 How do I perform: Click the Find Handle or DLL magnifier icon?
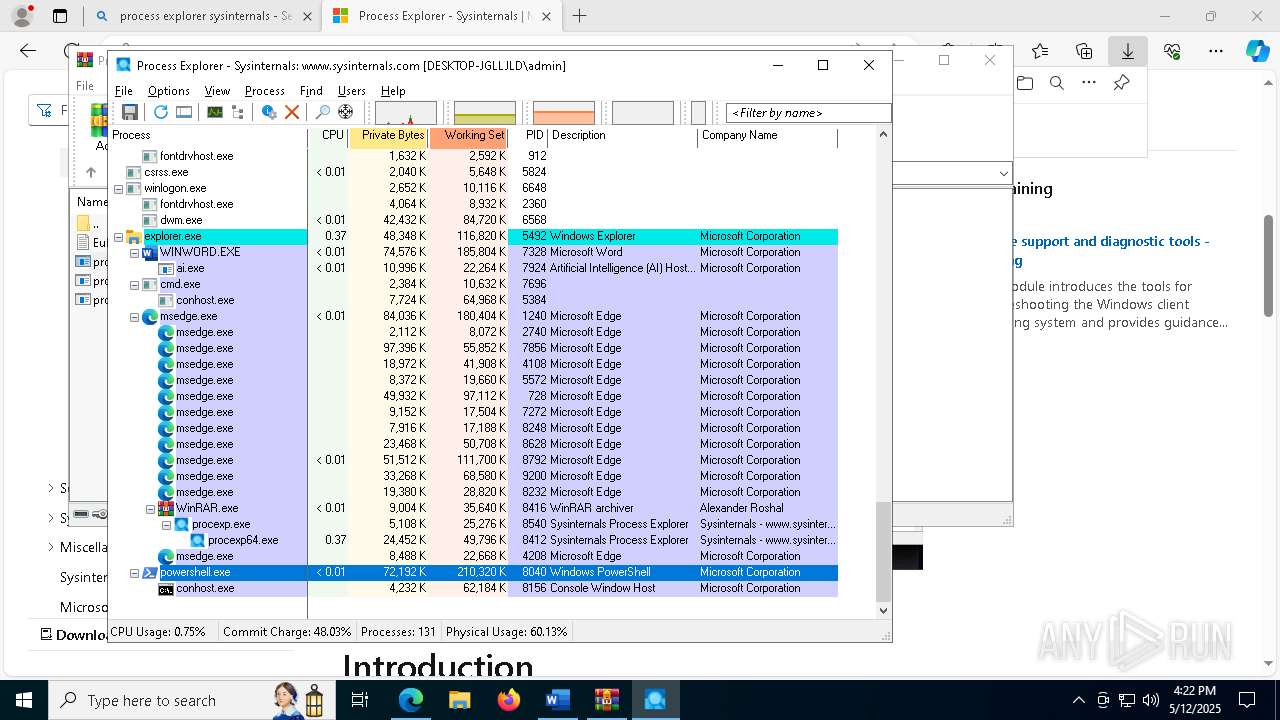click(322, 112)
